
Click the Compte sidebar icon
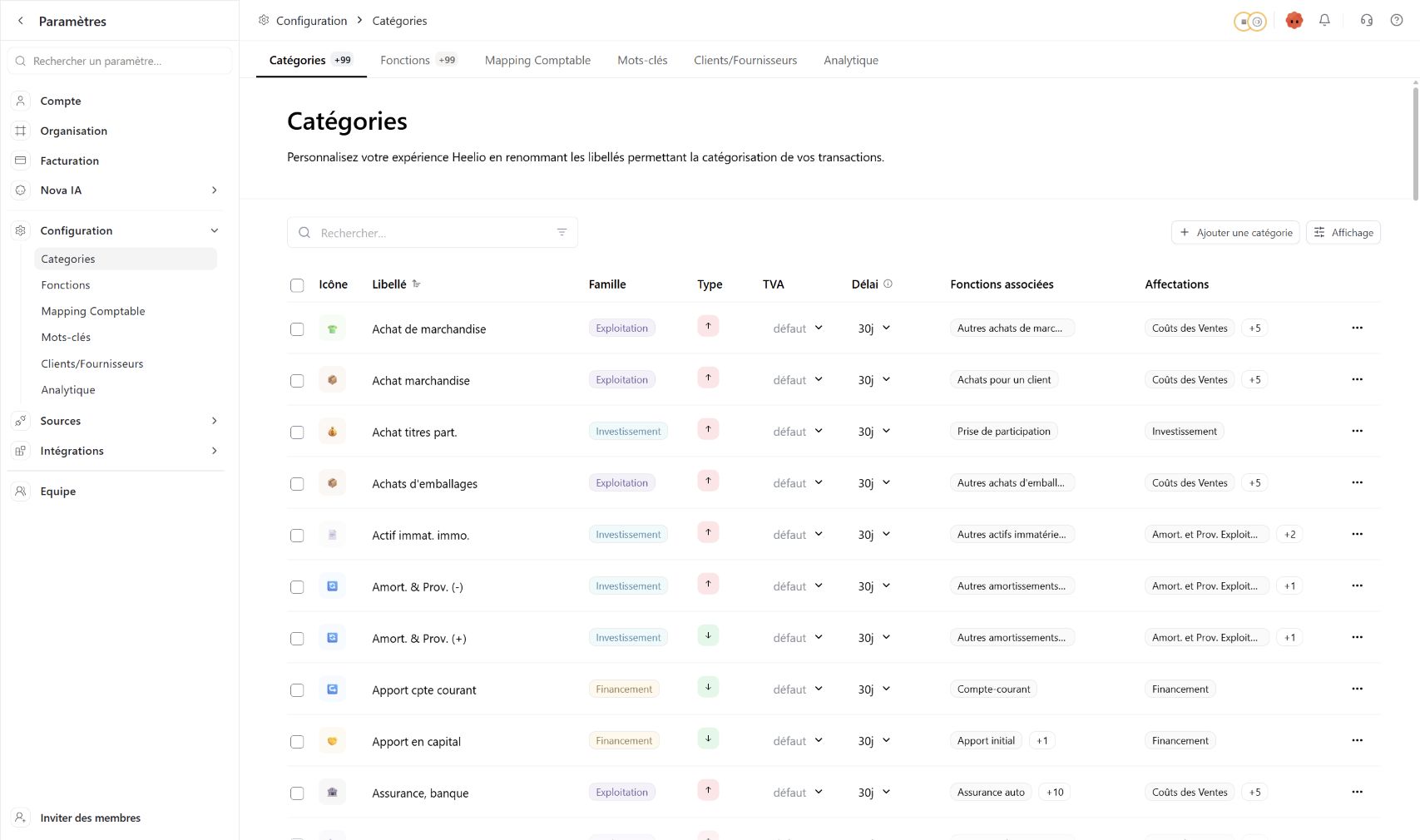(21, 101)
